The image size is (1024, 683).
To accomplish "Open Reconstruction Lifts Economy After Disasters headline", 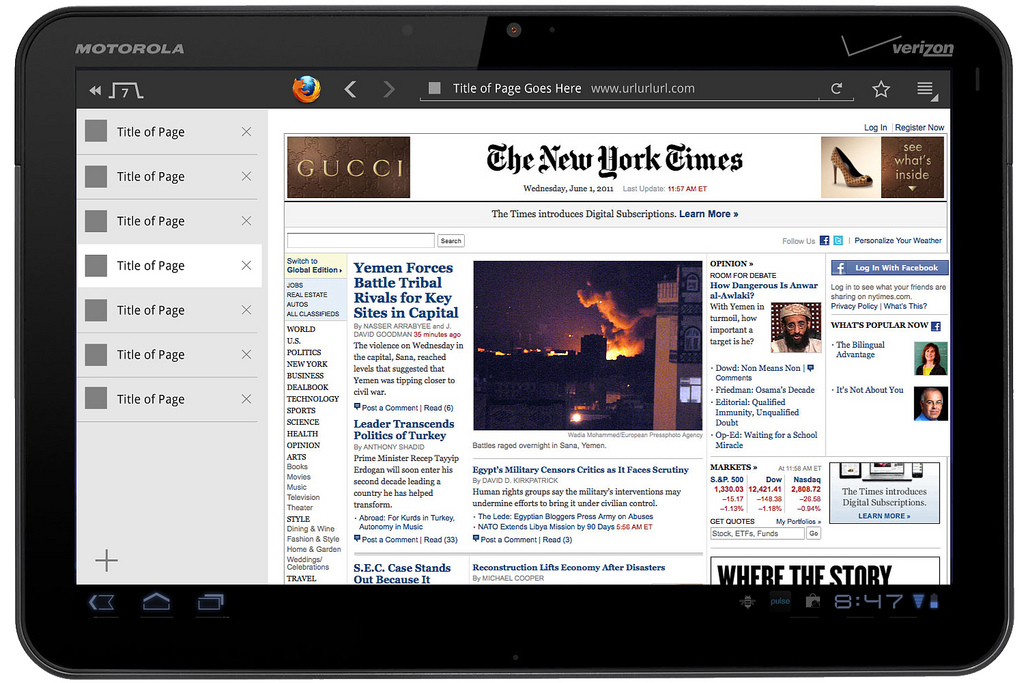I will click(x=569, y=567).
